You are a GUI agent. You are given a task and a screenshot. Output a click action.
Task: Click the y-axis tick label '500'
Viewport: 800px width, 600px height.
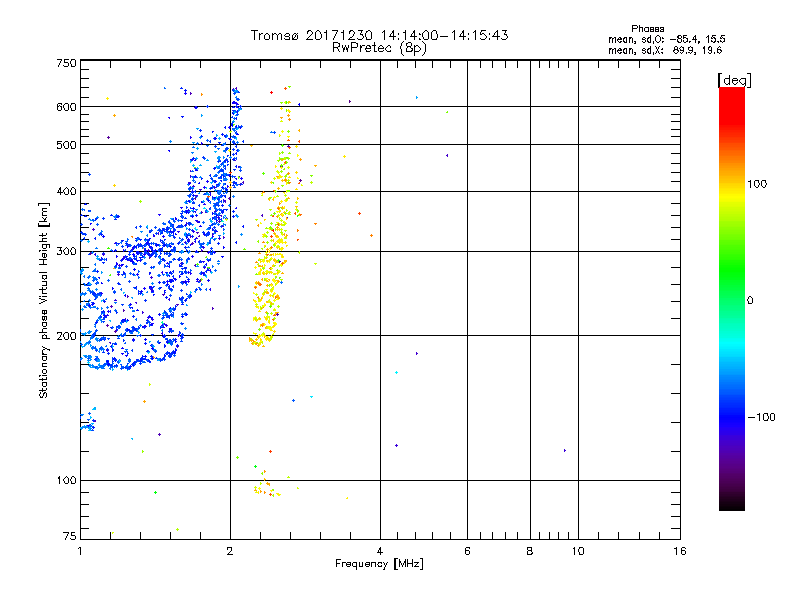66,145
